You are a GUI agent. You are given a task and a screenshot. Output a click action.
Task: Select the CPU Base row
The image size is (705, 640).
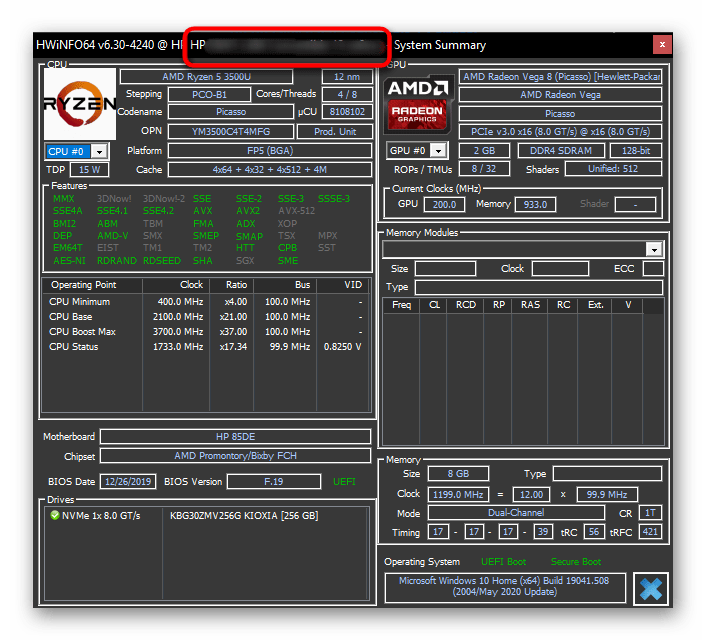click(206, 317)
